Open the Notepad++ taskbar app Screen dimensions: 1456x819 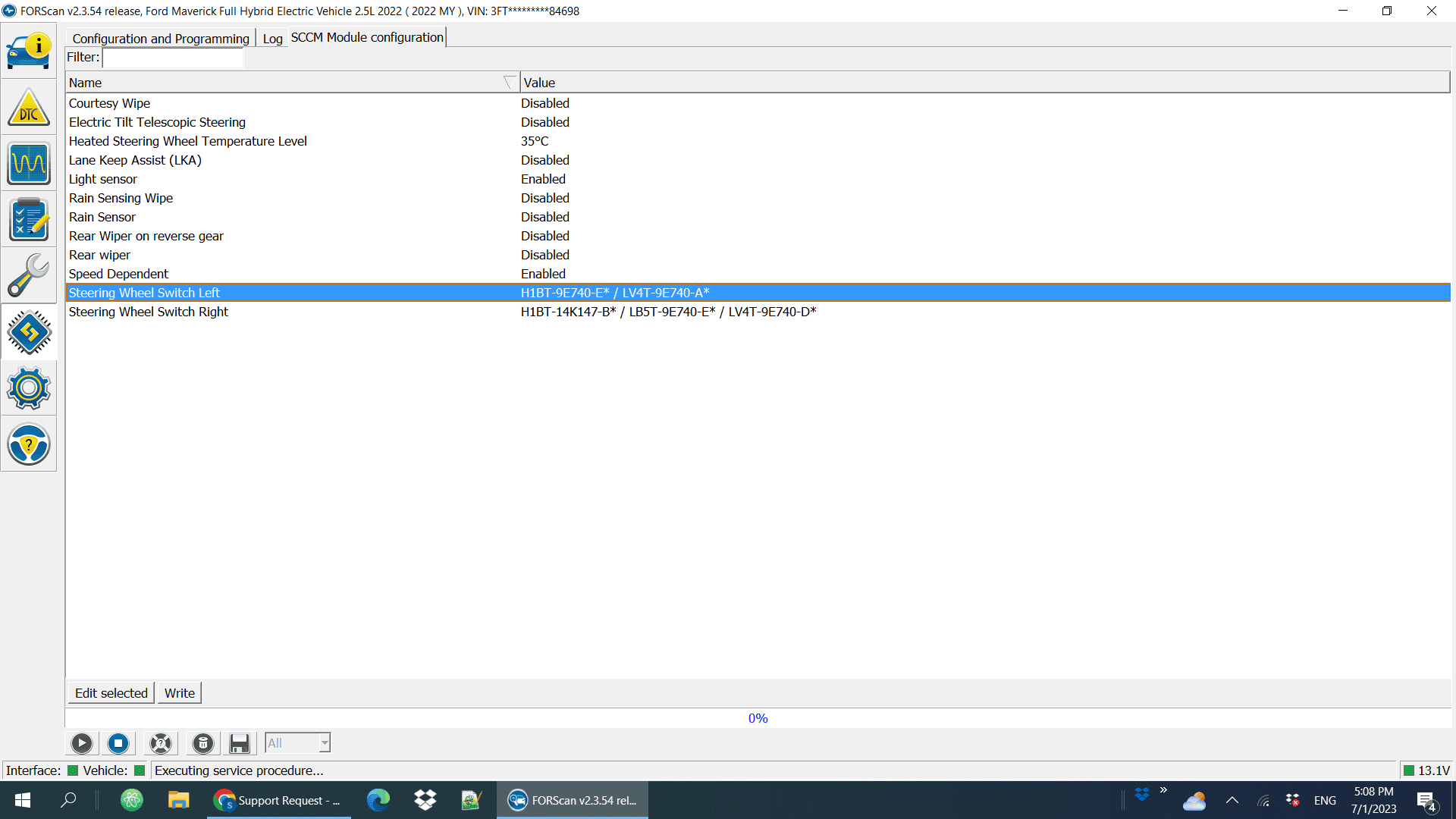click(x=471, y=800)
